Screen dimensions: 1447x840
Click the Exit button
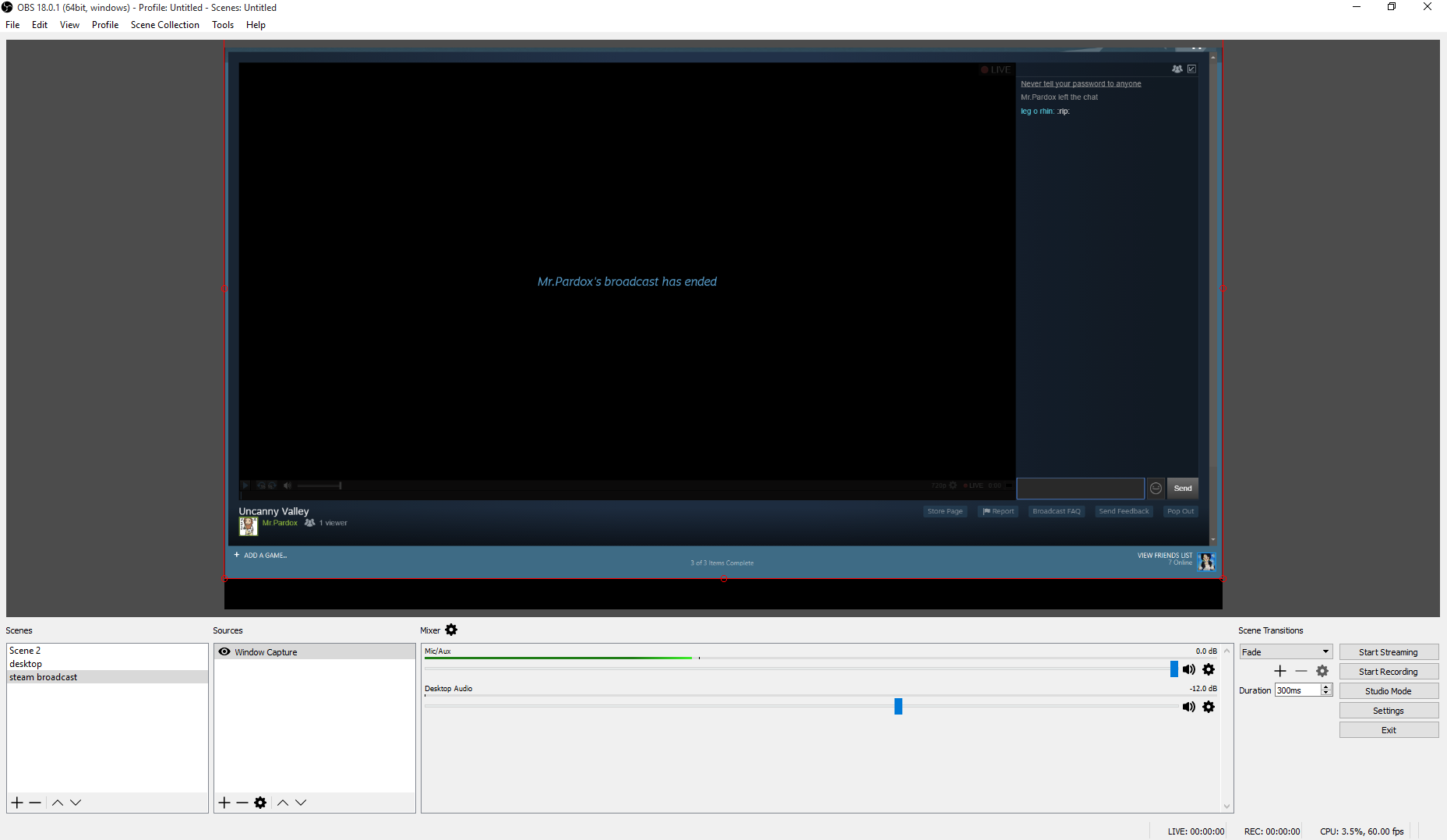point(1389,730)
